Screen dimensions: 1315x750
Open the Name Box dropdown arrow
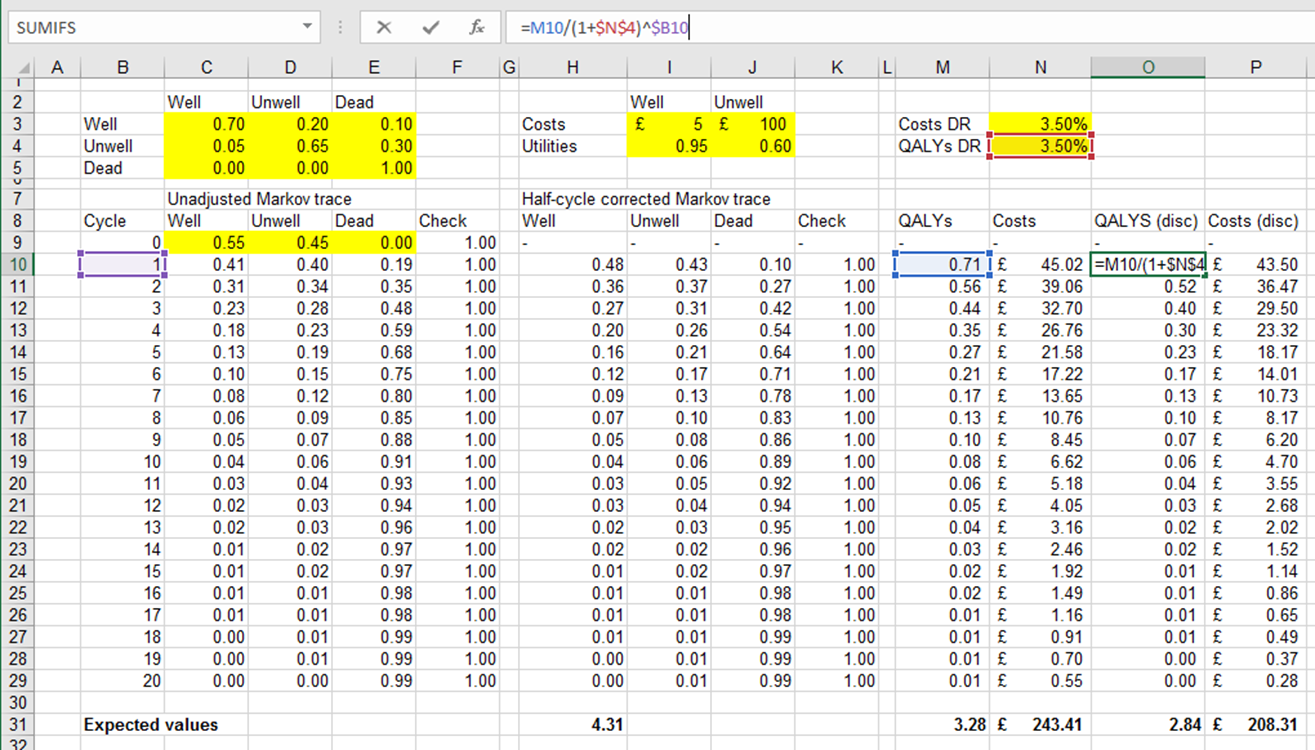[x=305, y=27]
